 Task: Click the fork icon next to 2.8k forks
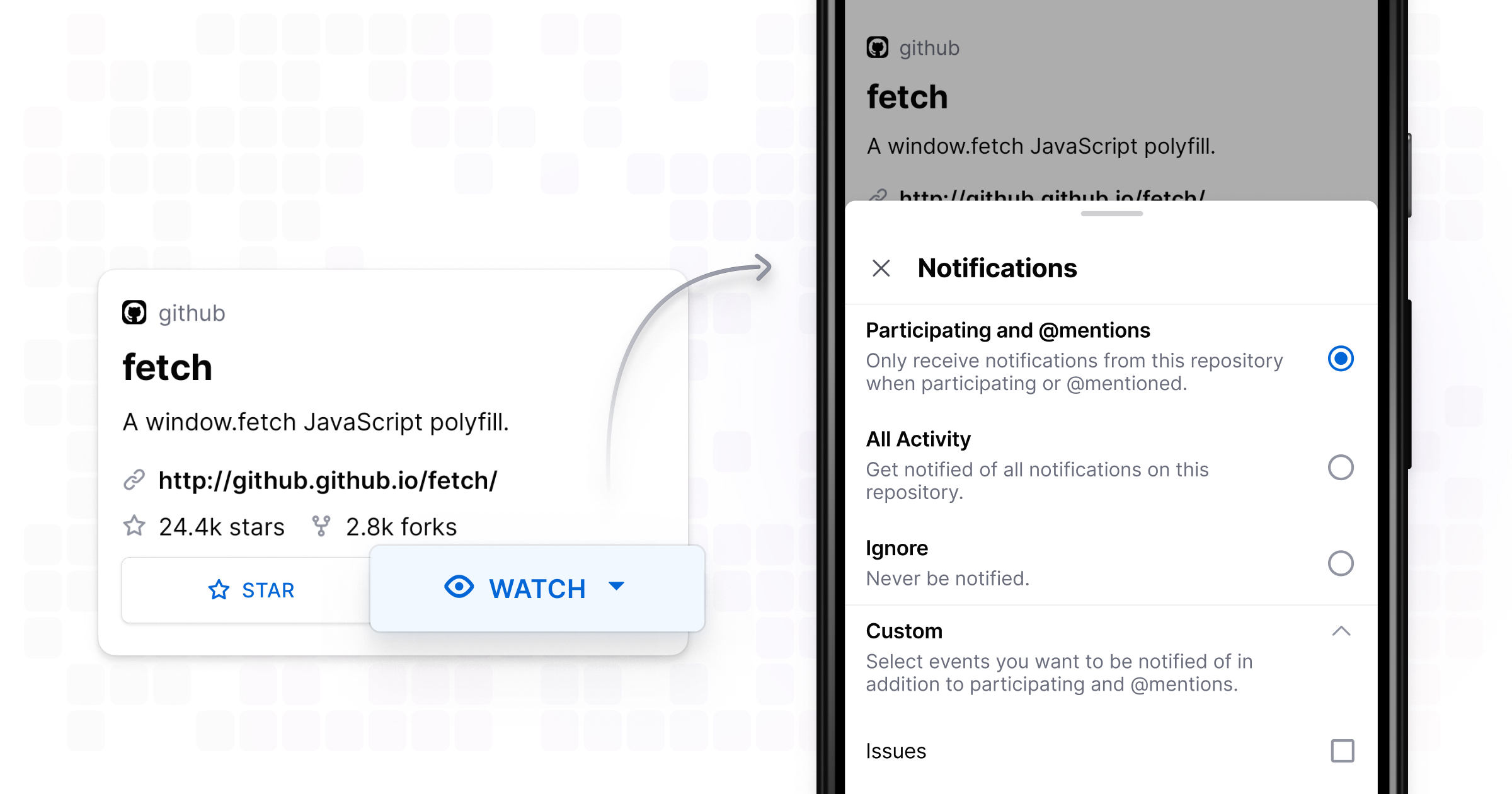click(321, 526)
